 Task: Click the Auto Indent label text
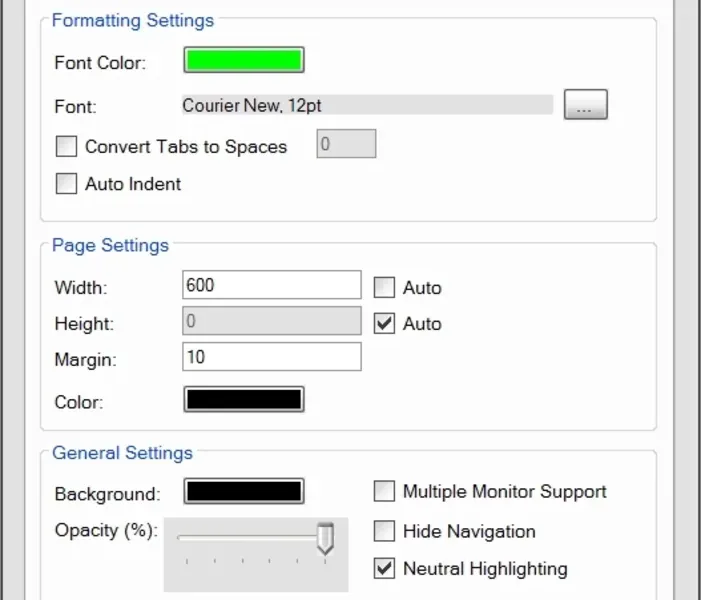[x=133, y=184]
